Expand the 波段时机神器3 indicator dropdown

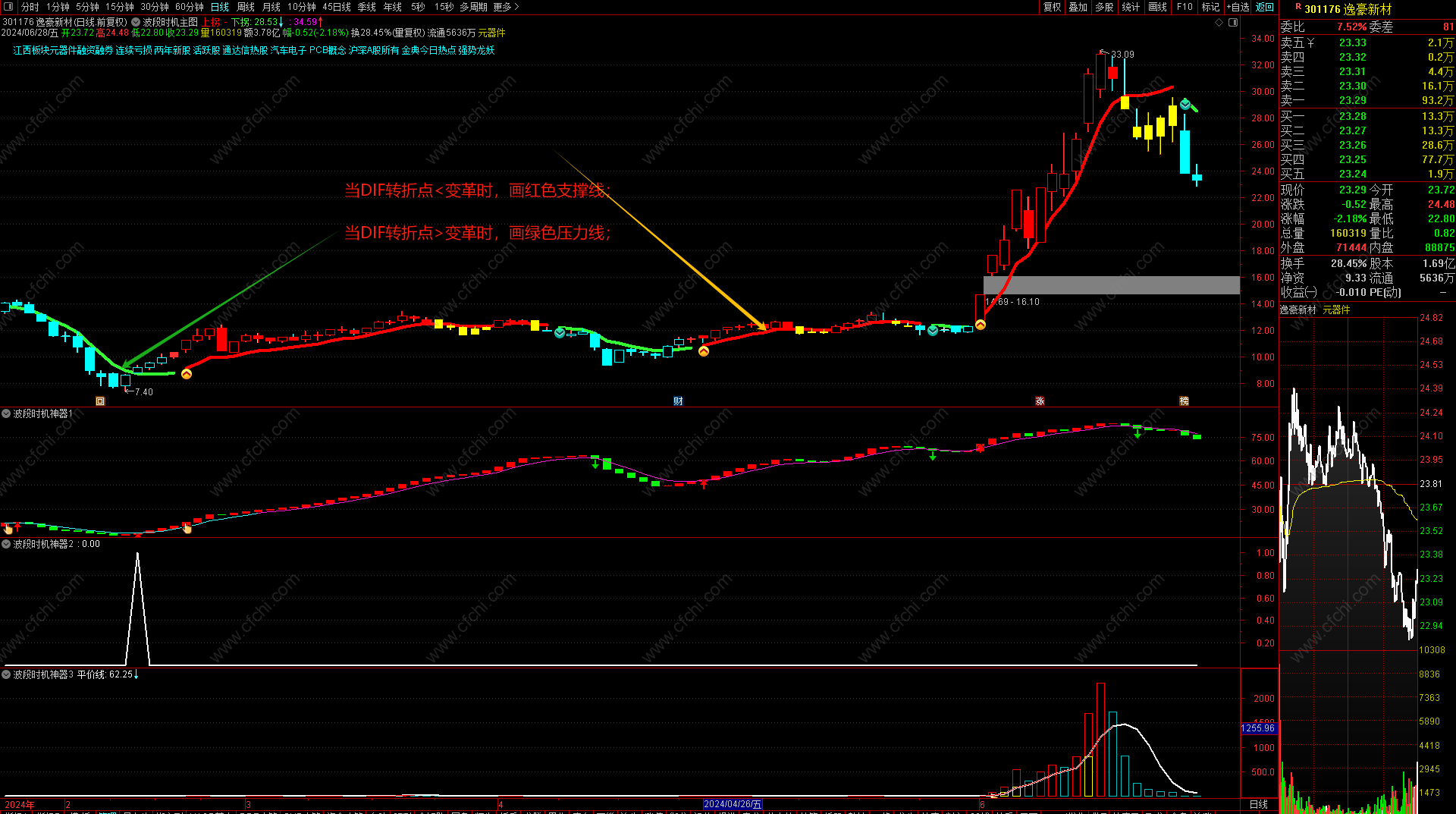[7, 674]
